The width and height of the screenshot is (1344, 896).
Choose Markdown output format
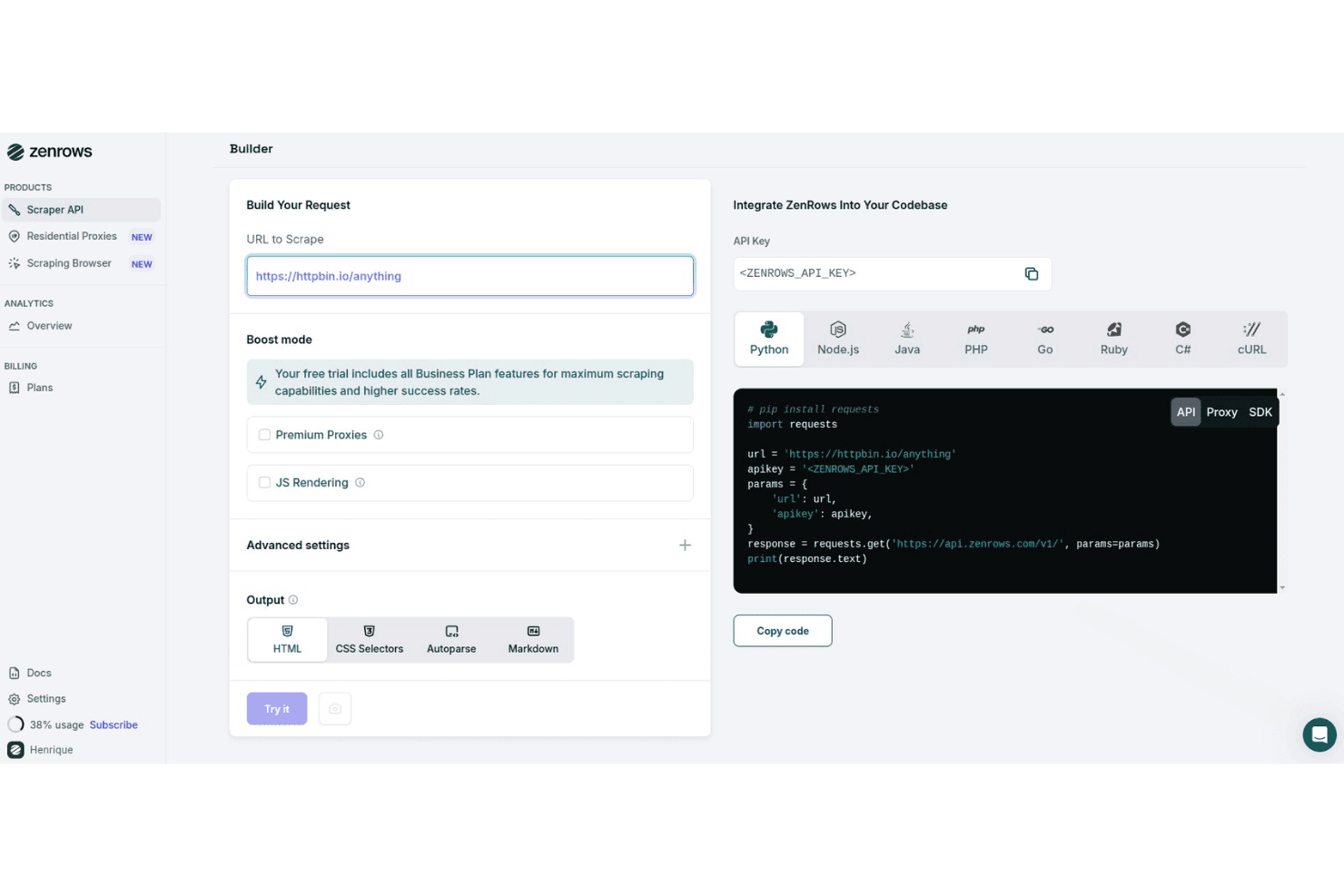[x=533, y=640]
